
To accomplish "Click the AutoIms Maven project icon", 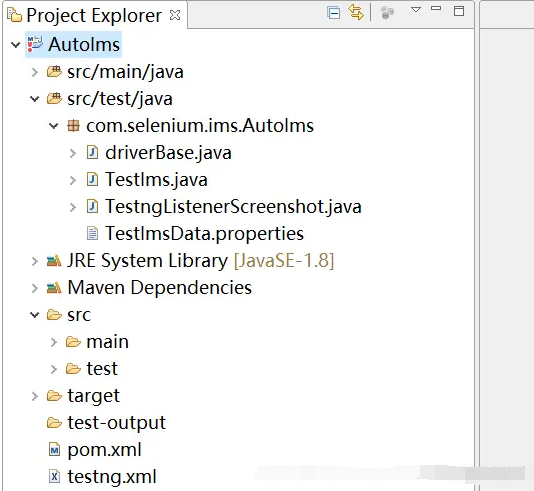I will pos(35,44).
